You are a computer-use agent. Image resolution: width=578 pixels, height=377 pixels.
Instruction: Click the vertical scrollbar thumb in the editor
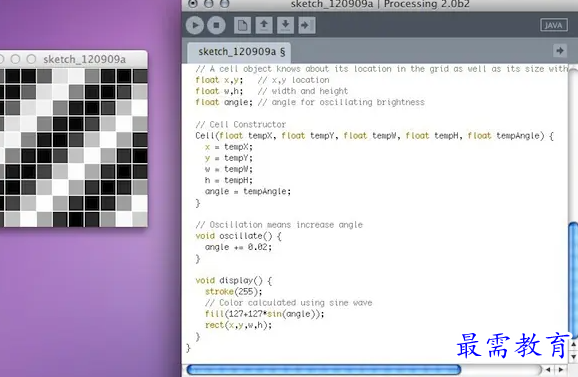coord(573,279)
